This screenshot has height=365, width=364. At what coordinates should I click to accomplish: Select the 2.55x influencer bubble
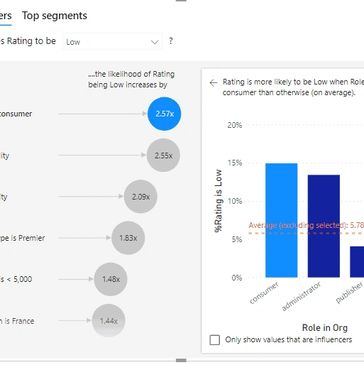point(163,155)
